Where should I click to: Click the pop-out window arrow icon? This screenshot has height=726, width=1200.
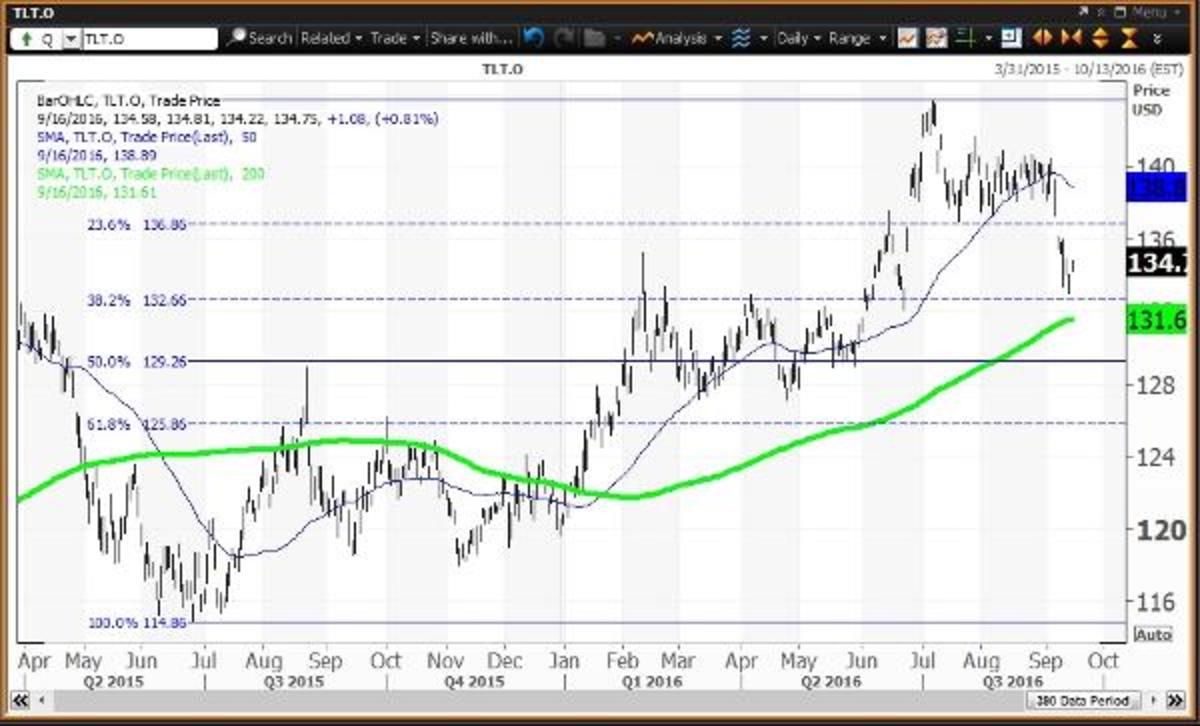coord(1082,12)
